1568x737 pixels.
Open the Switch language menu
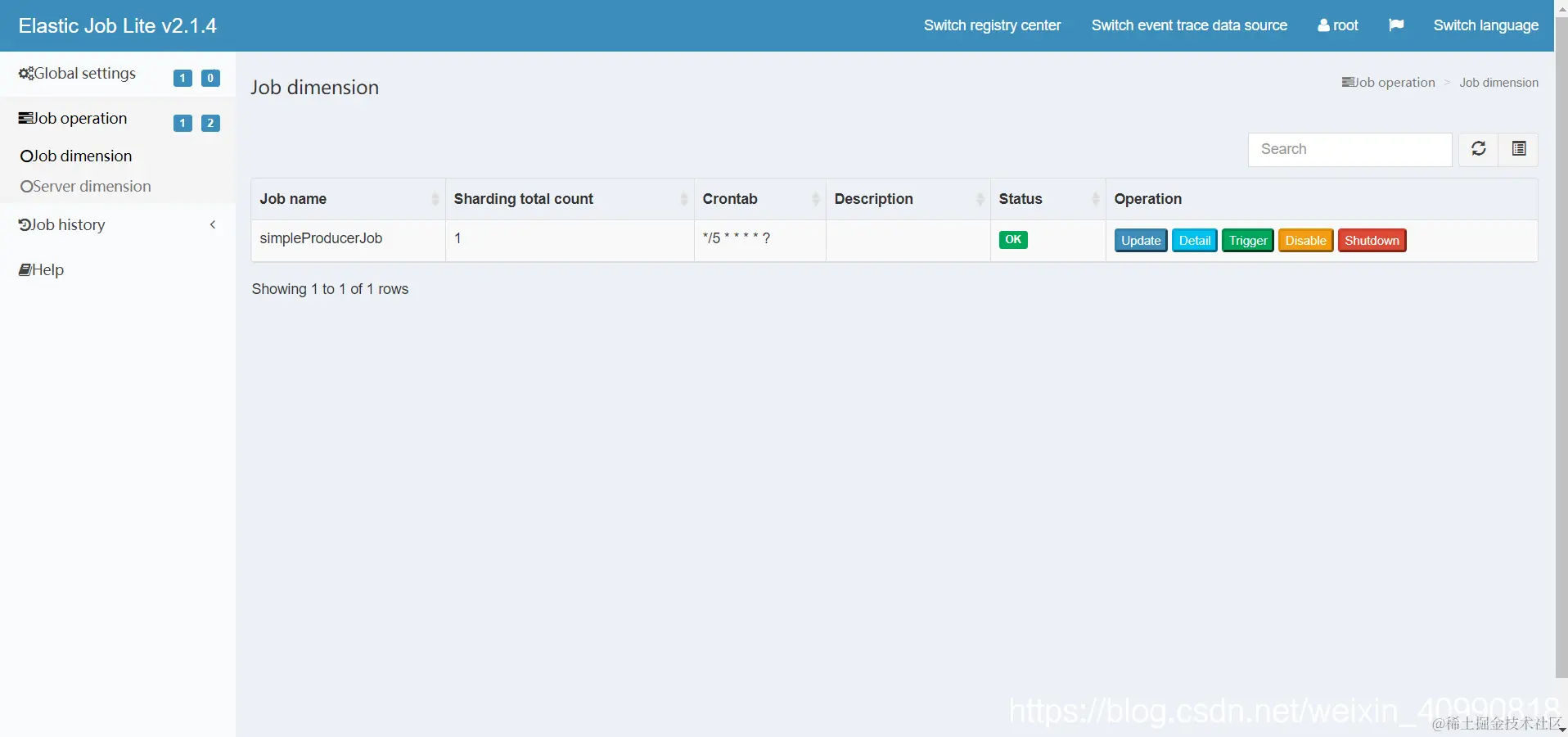[1485, 25]
